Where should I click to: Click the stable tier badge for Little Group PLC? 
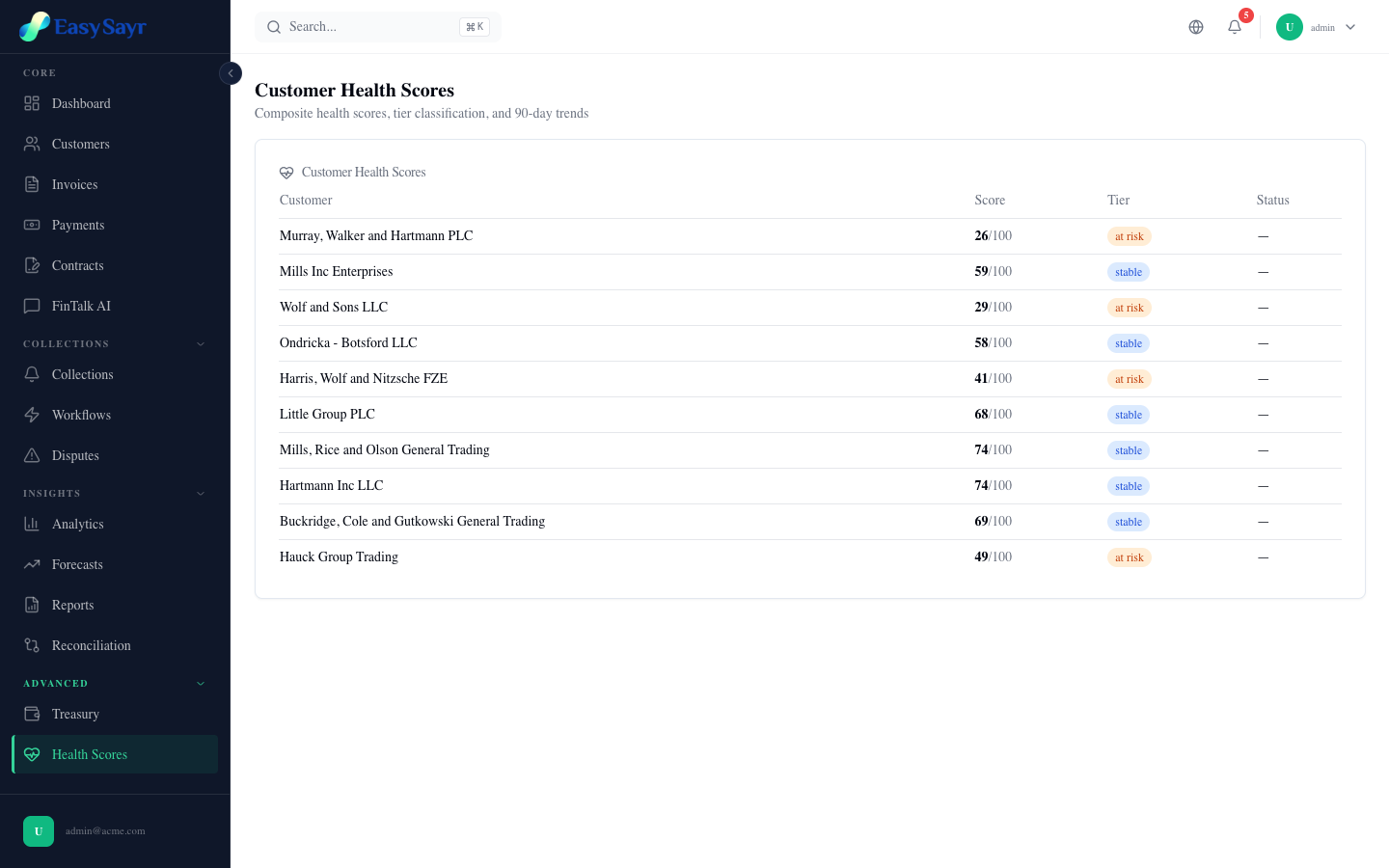point(1128,415)
